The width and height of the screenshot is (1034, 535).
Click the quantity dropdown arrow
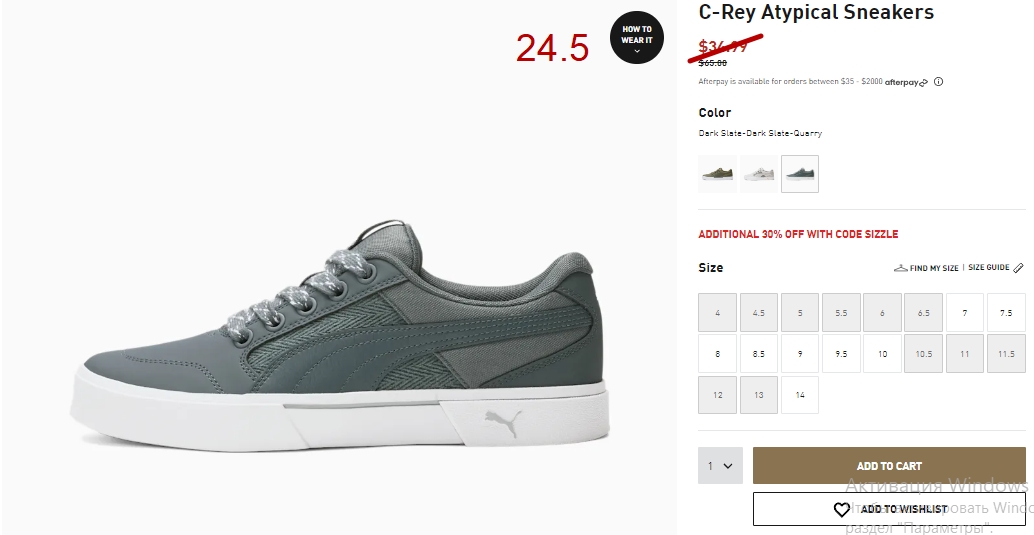click(728, 466)
